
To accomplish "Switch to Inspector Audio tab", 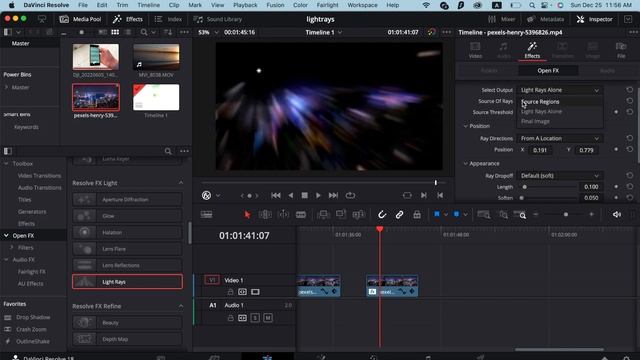I will (504, 50).
